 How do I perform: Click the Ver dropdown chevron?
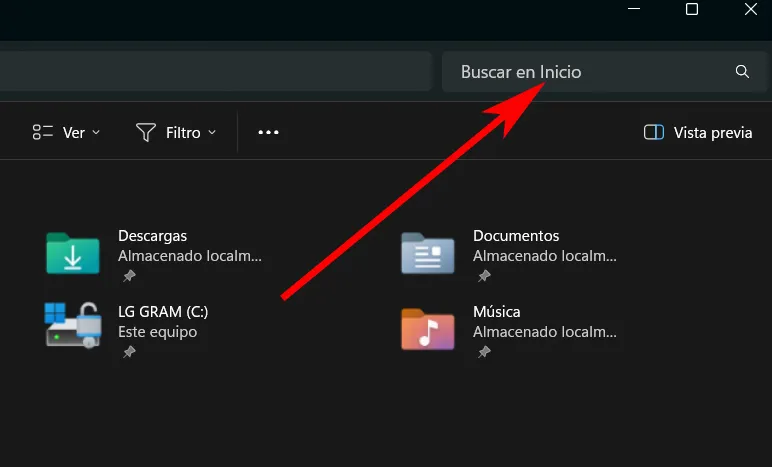click(x=96, y=132)
